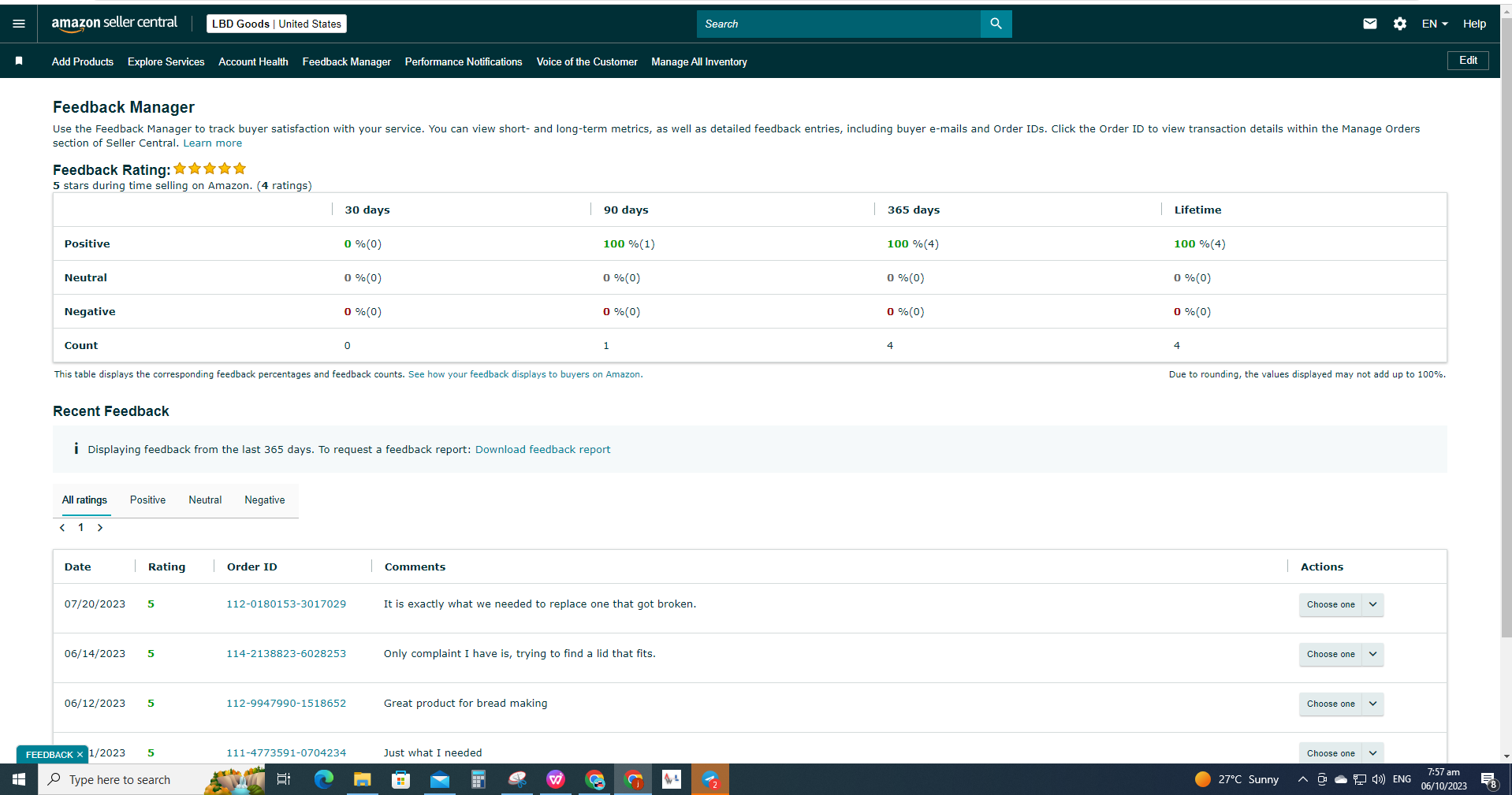Open how feedback displays to buyers link
Screen dimensions: 1512x795
pos(524,374)
